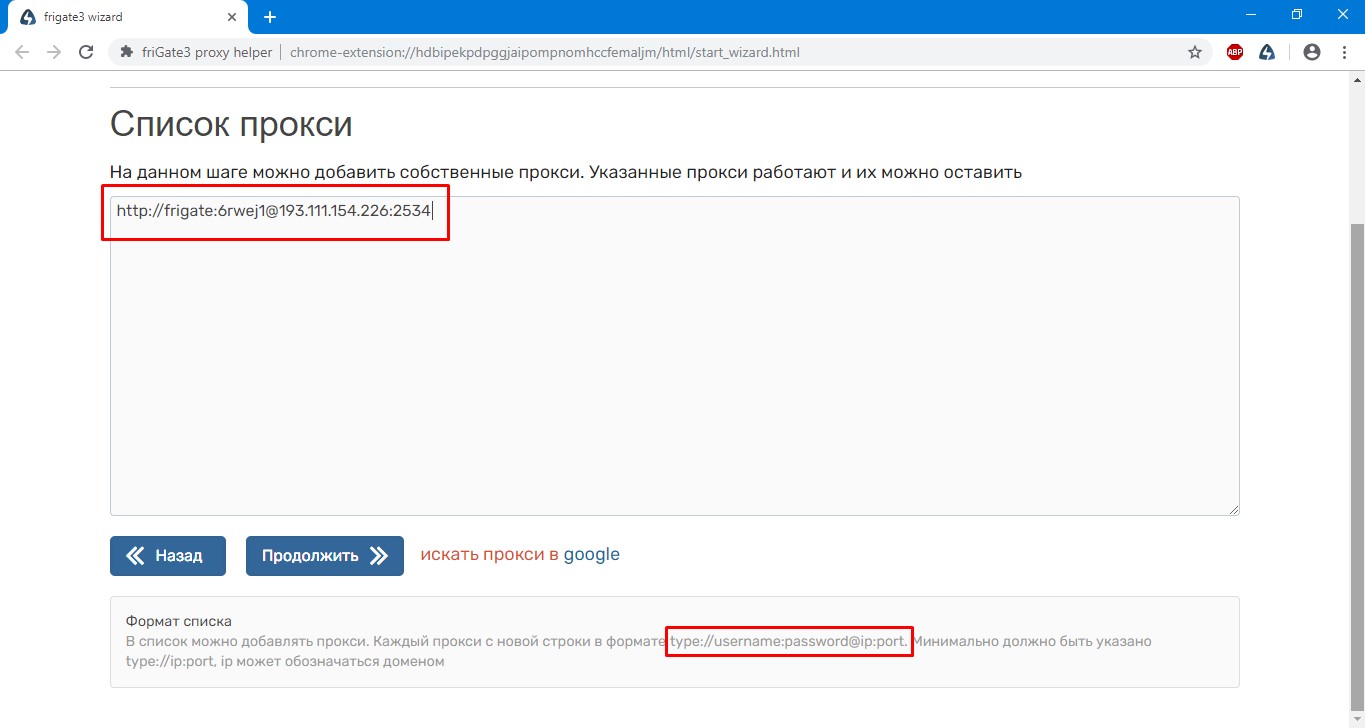Click the искать прокси в text
Viewport: 1365px width, 728px height.
(x=490, y=555)
